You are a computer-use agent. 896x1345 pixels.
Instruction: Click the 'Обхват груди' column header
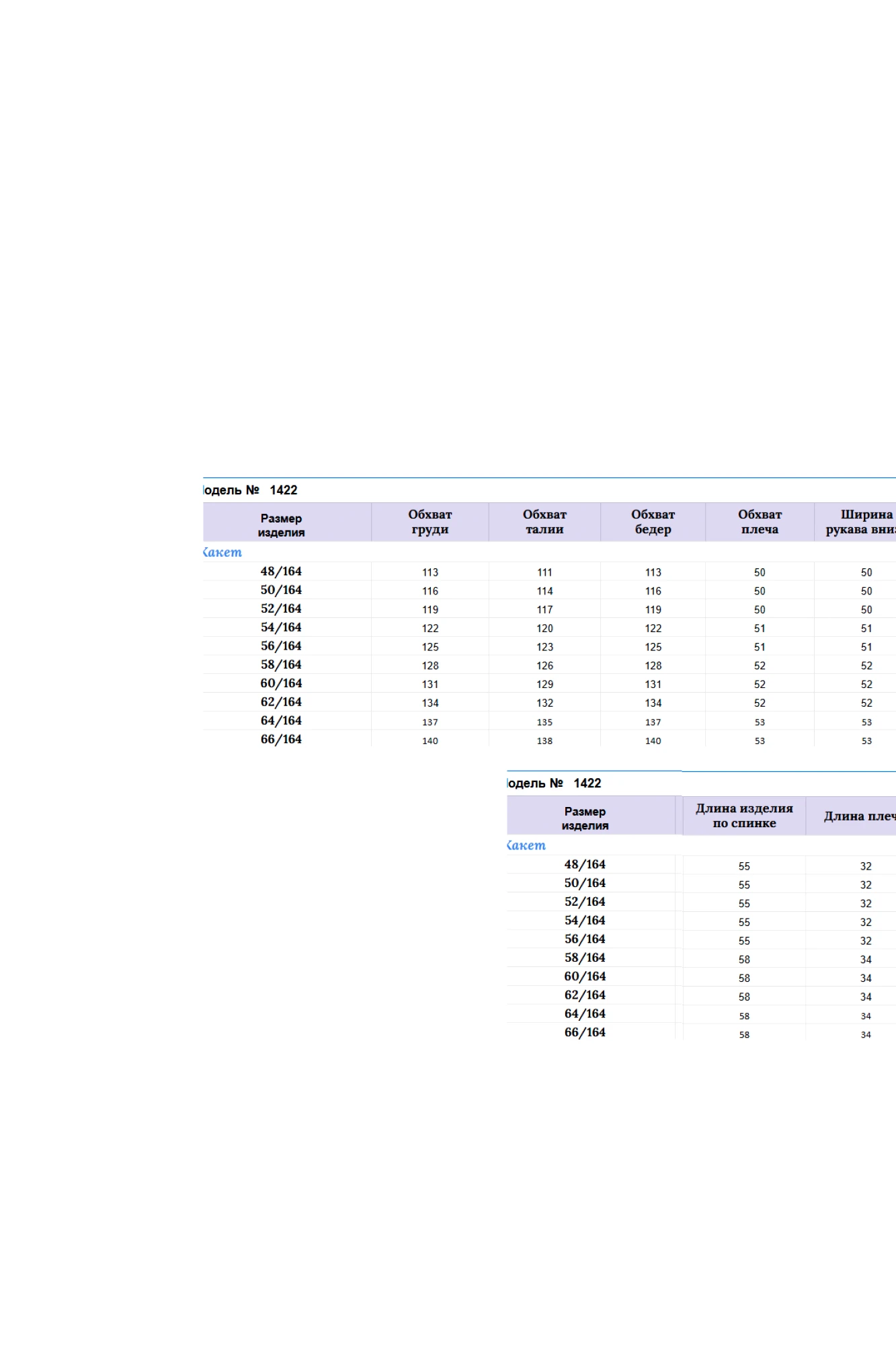tap(430, 522)
